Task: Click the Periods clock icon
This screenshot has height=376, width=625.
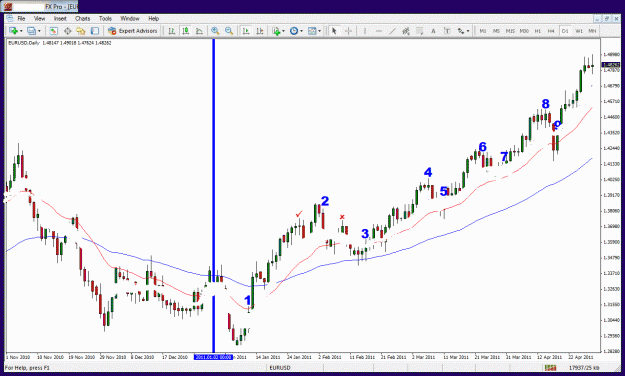Action: (x=294, y=31)
